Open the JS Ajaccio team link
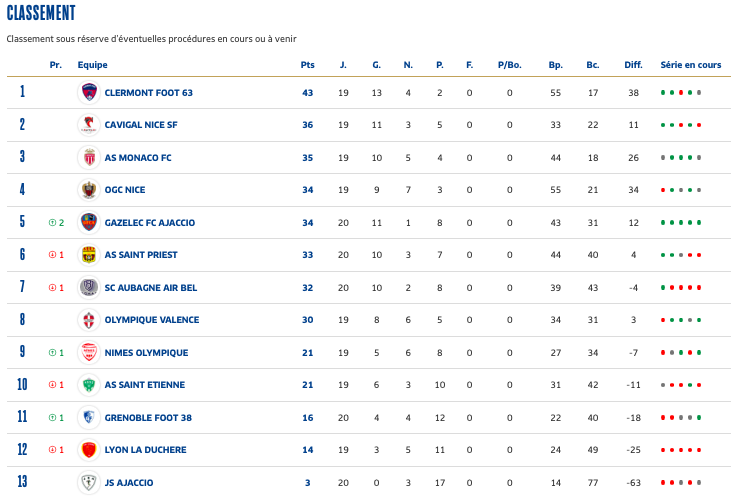Viewport: 731px width, 499px height. 129,483
